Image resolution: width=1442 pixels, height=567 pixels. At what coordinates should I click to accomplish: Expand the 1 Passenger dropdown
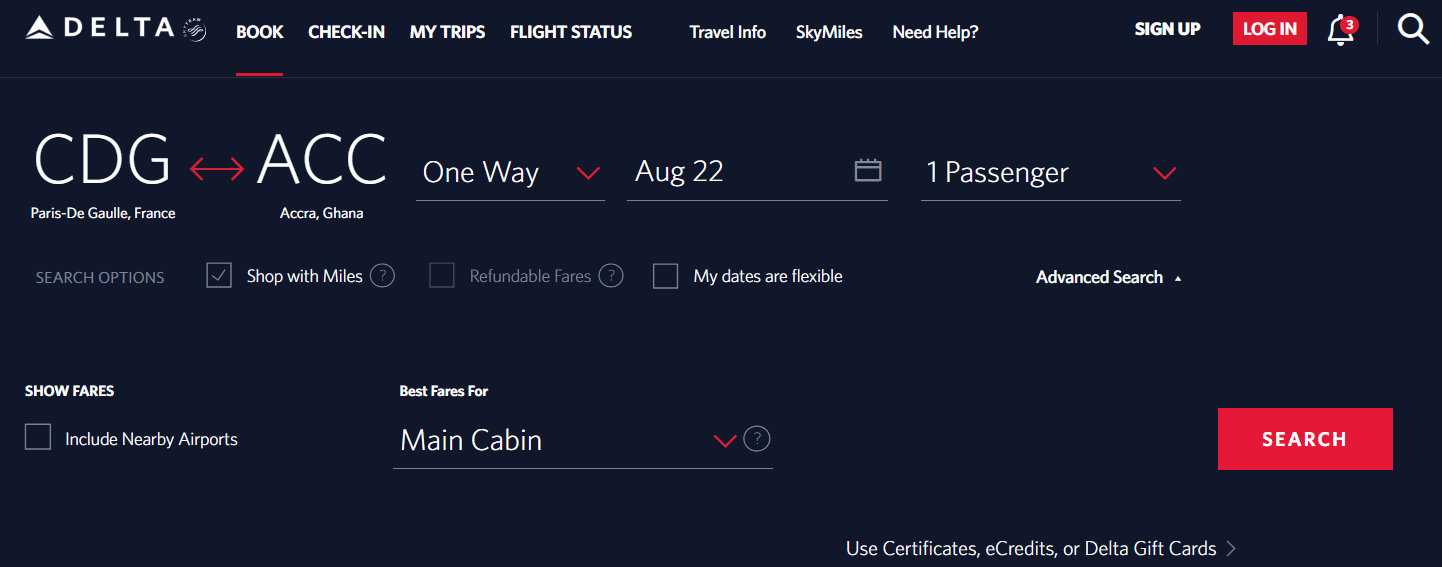point(1050,172)
